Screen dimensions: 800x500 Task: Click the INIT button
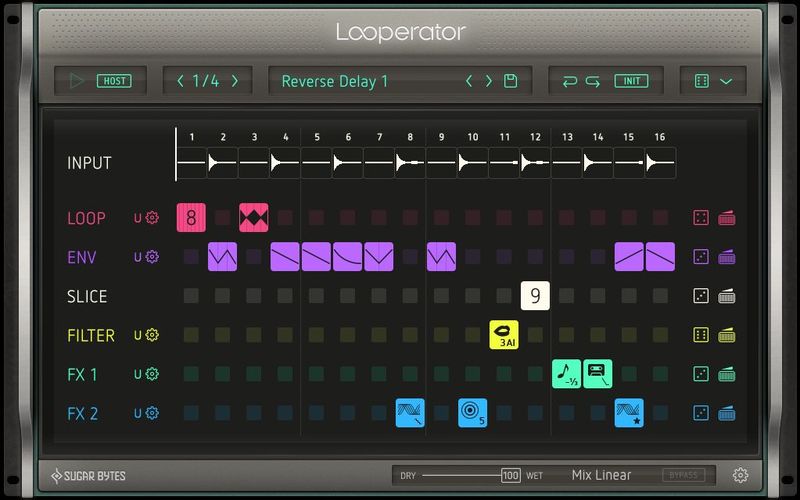coord(632,81)
